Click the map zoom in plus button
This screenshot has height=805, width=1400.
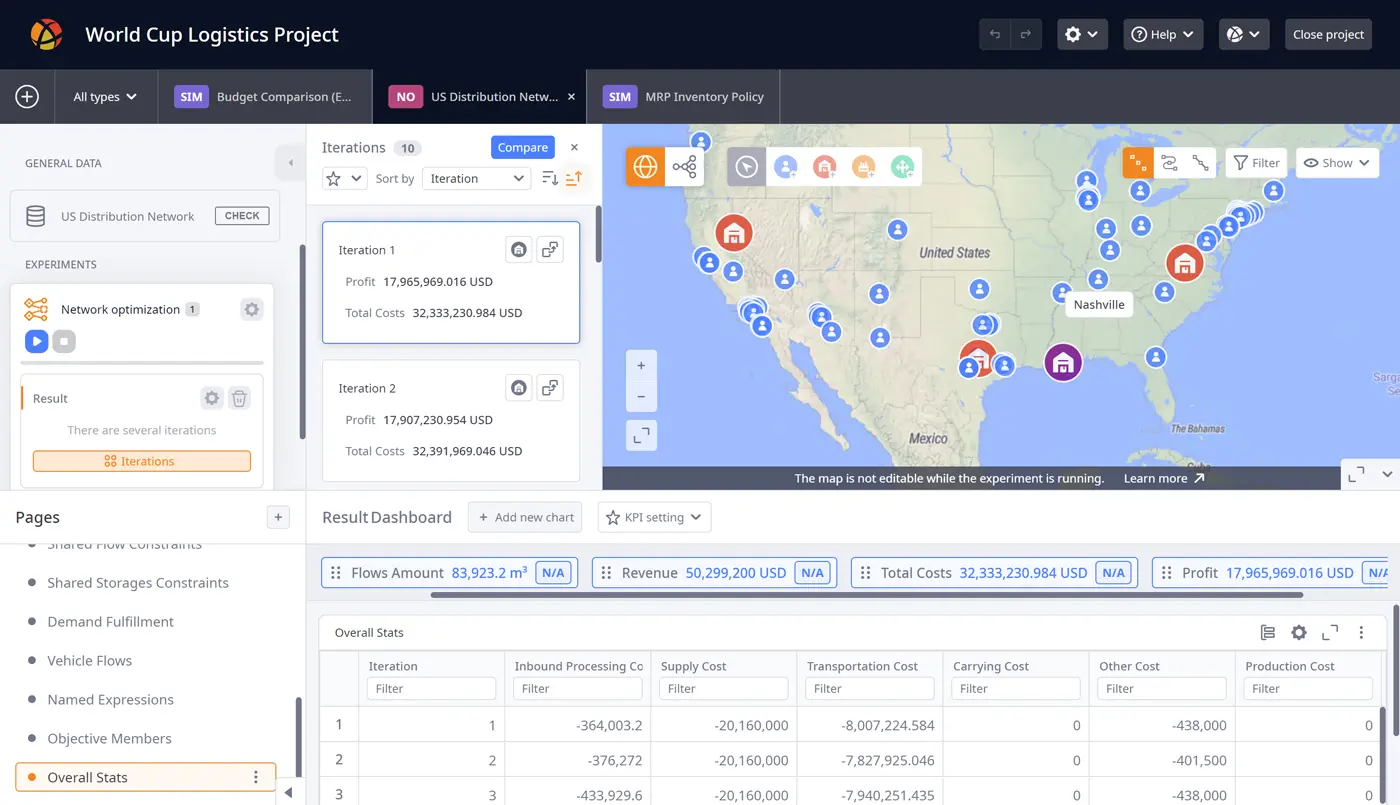(x=641, y=366)
